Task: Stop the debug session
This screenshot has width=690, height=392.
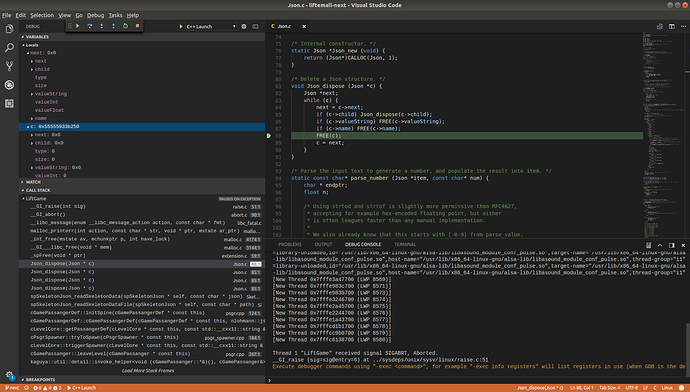Action: pyautogui.click(x=137, y=26)
